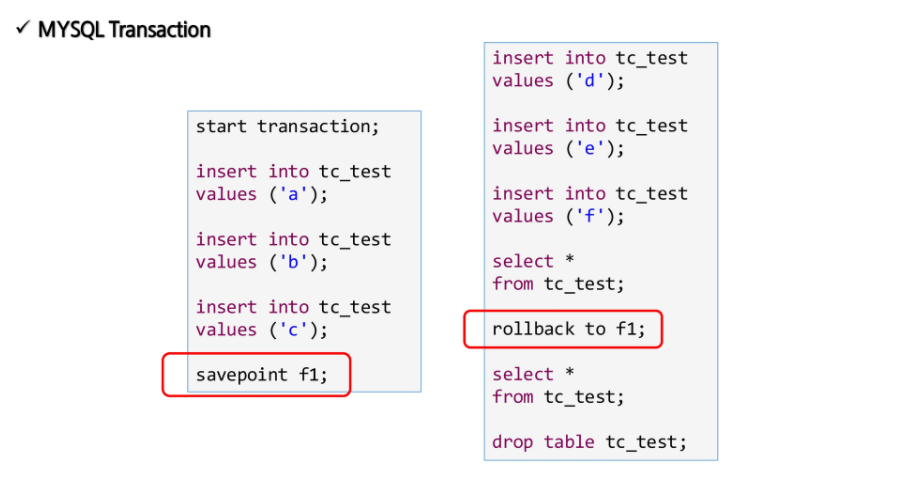Click the blue 'b' string literal

pyautogui.click(x=292, y=262)
